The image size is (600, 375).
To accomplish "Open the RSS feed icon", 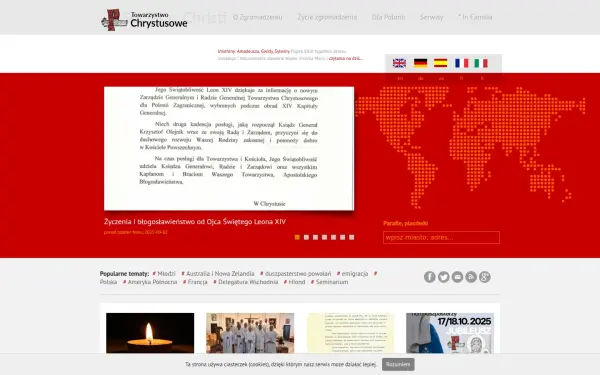I will coord(471,277).
